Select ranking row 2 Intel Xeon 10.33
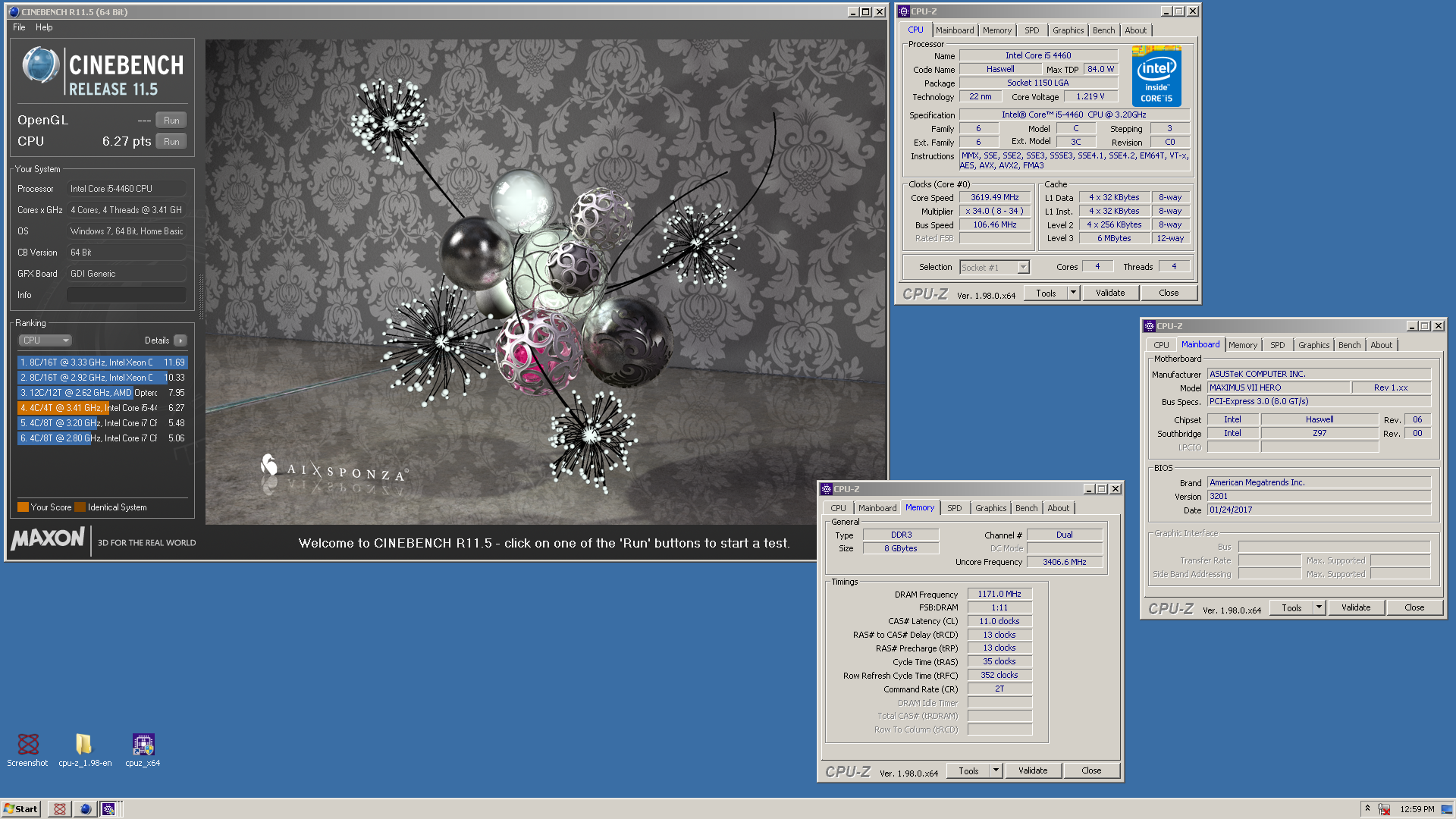The height and width of the screenshot is (819, 1456). coord(102,378)
